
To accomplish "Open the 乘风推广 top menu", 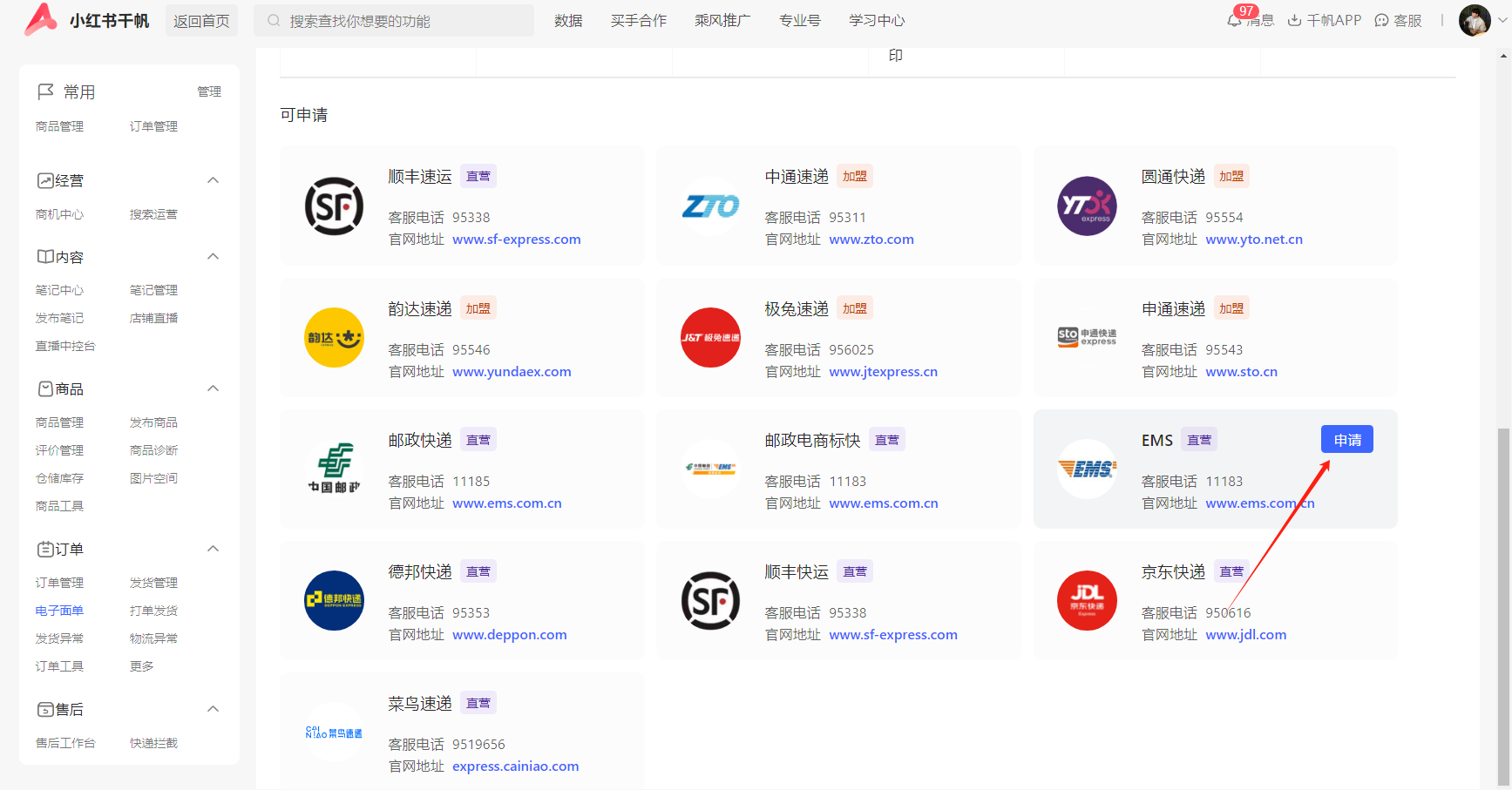I will pos(722,20).
